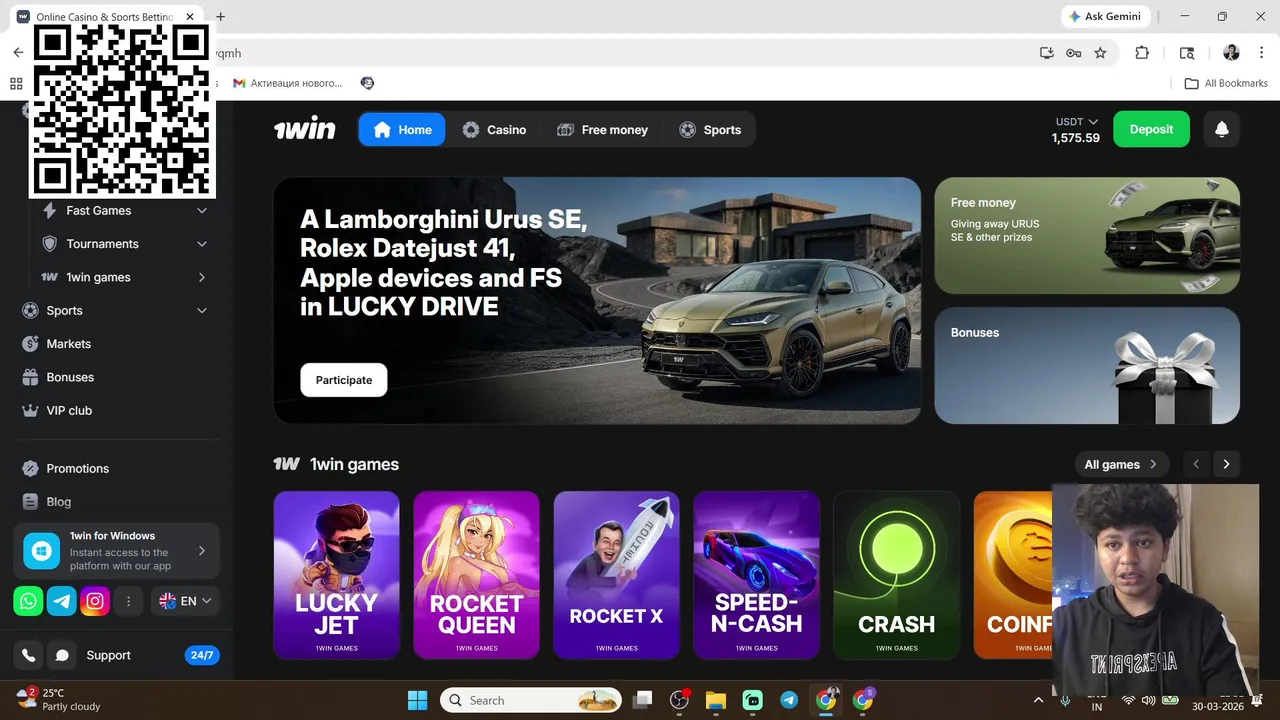The height and width of the screenshot is (720, 1280).
Task: Open saved passwords key icon
Action: (1074, 53)
